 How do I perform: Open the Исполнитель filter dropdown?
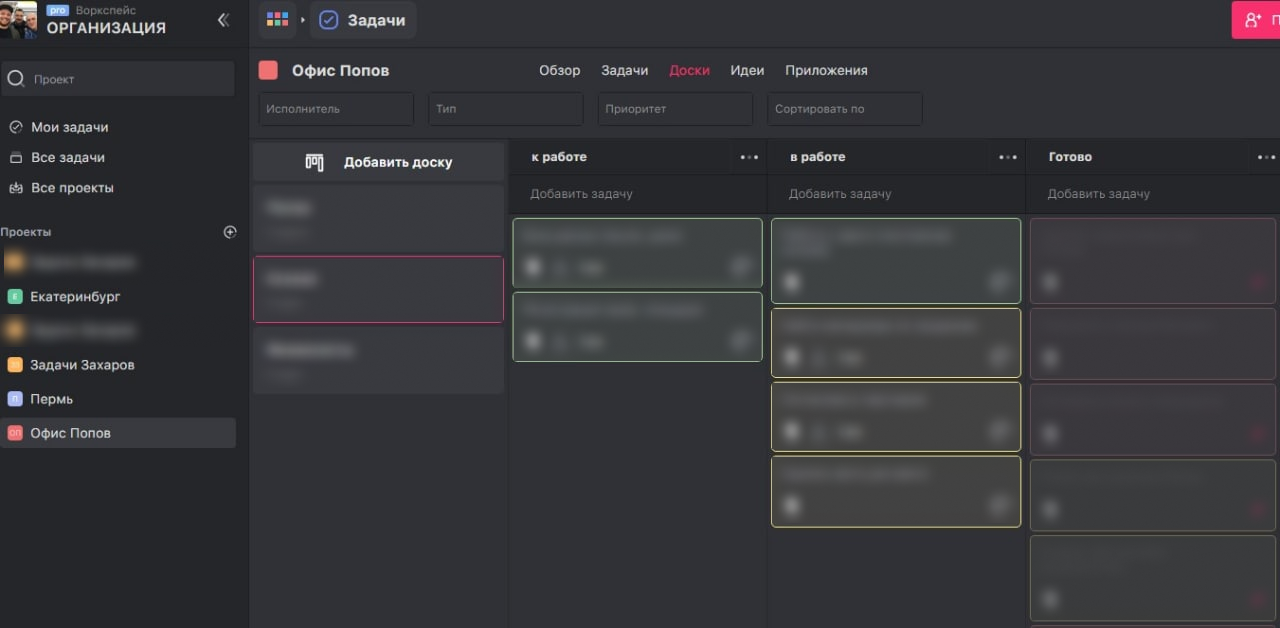pos(336,109)
